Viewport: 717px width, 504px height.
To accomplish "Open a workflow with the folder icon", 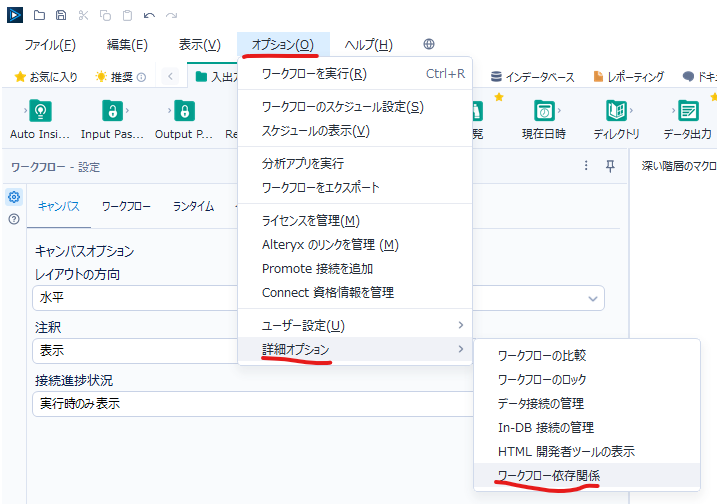I will (39, 15).
